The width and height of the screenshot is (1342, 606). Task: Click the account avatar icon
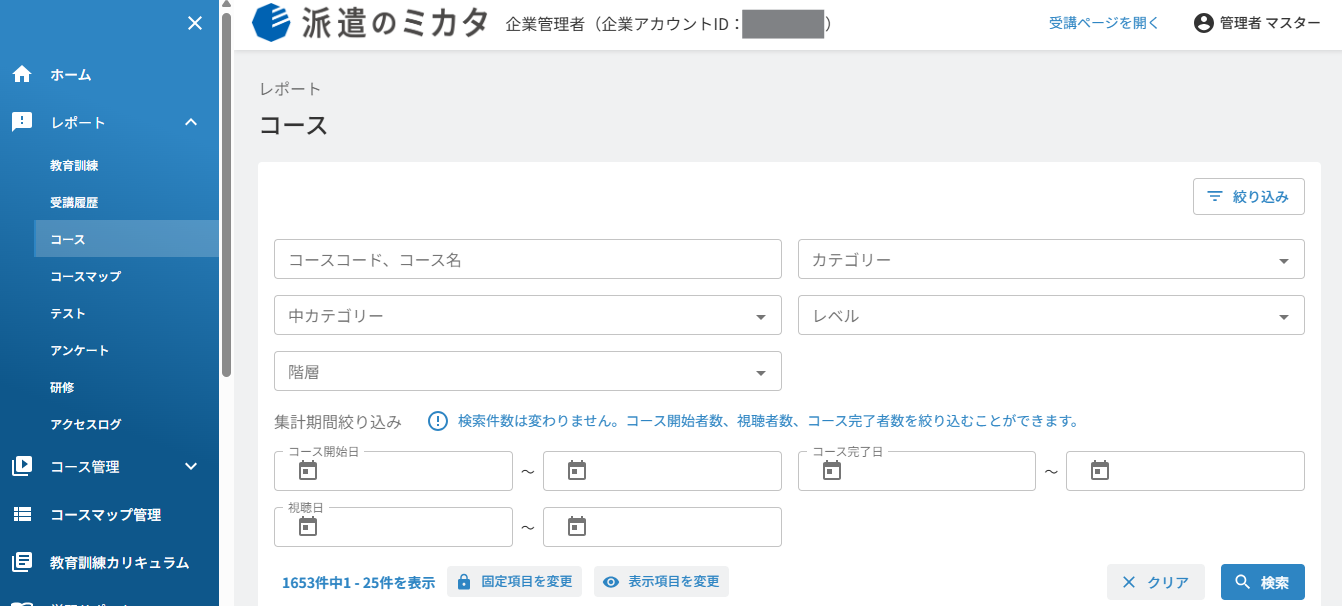1203,23
